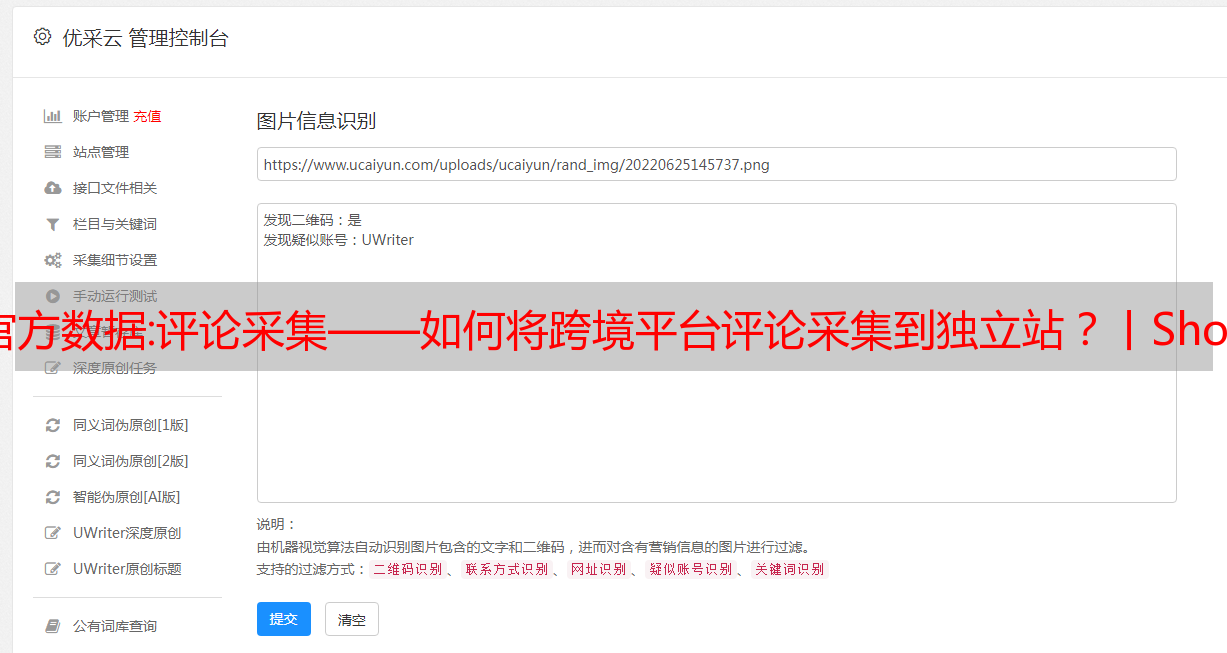Go to 接口文件相关 in the sidebar
The width and height of the screenshot is (1227, 653).
click(x=115, y=188)
